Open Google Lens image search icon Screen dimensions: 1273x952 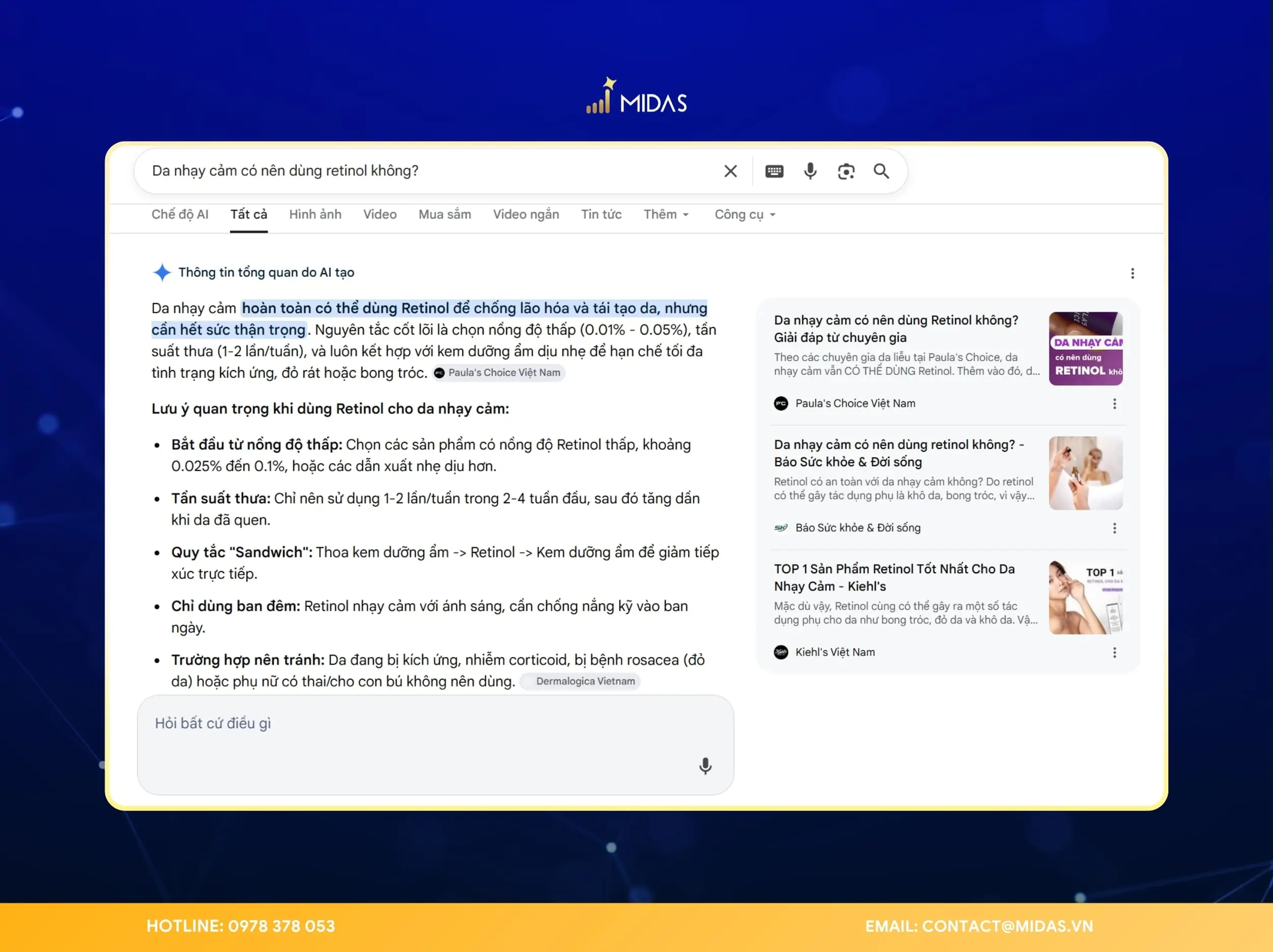(x=846, y=171)
